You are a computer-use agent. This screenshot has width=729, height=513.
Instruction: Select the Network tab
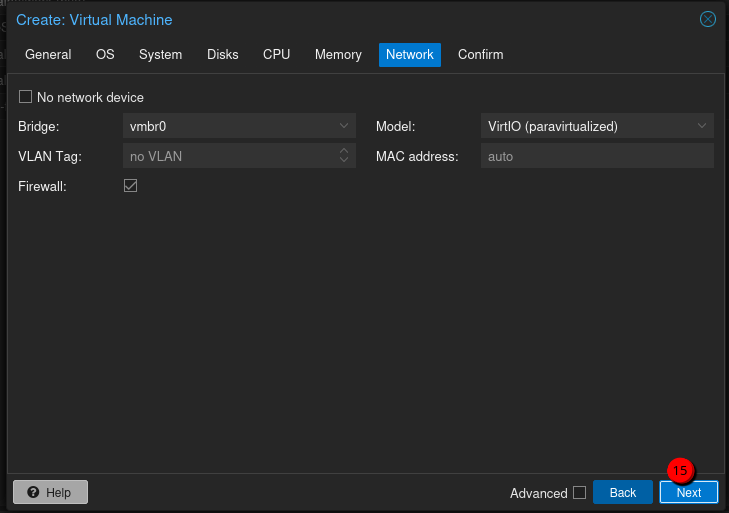410,54
